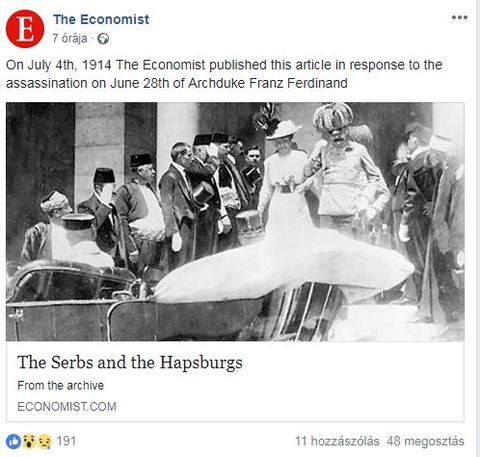Viewport: 480px width, 457px height.
Task: Click the 'Archduke Franz Ferdinand' text line
Action: pyautogui.click(x=268, y=83)
